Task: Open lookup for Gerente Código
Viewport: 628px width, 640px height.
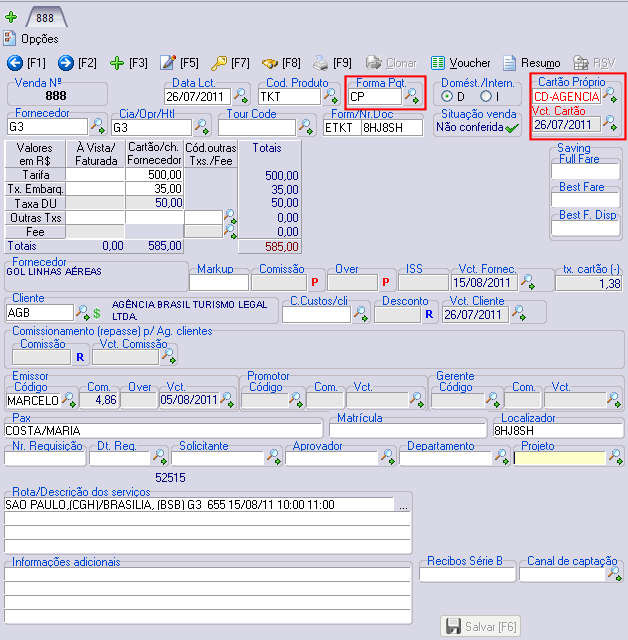Action: coord(493,400)
